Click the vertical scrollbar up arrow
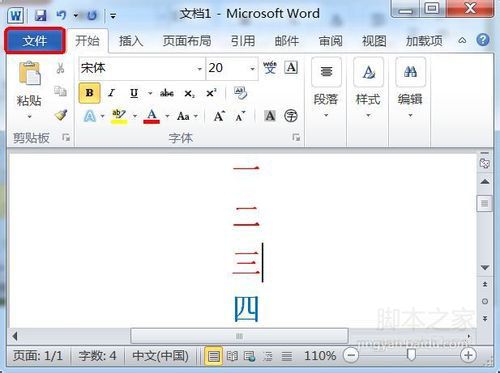500x373 pixels. coord(485,182)
